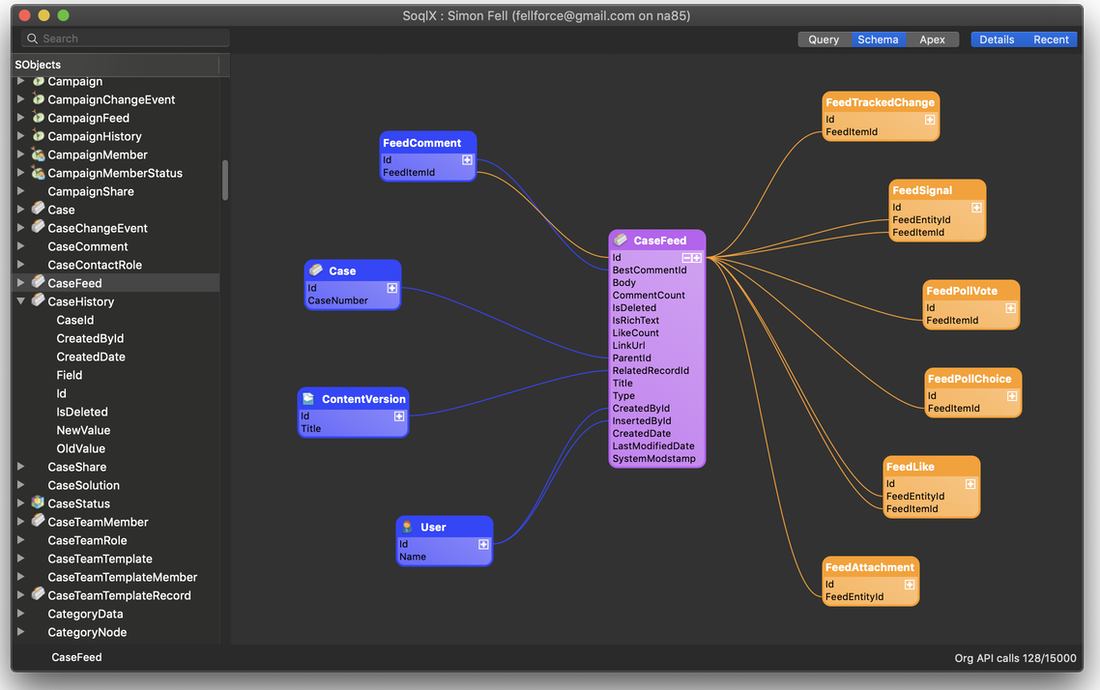Click the CampaignFeed flagged icon in the sidebar

tap(37, 117)
